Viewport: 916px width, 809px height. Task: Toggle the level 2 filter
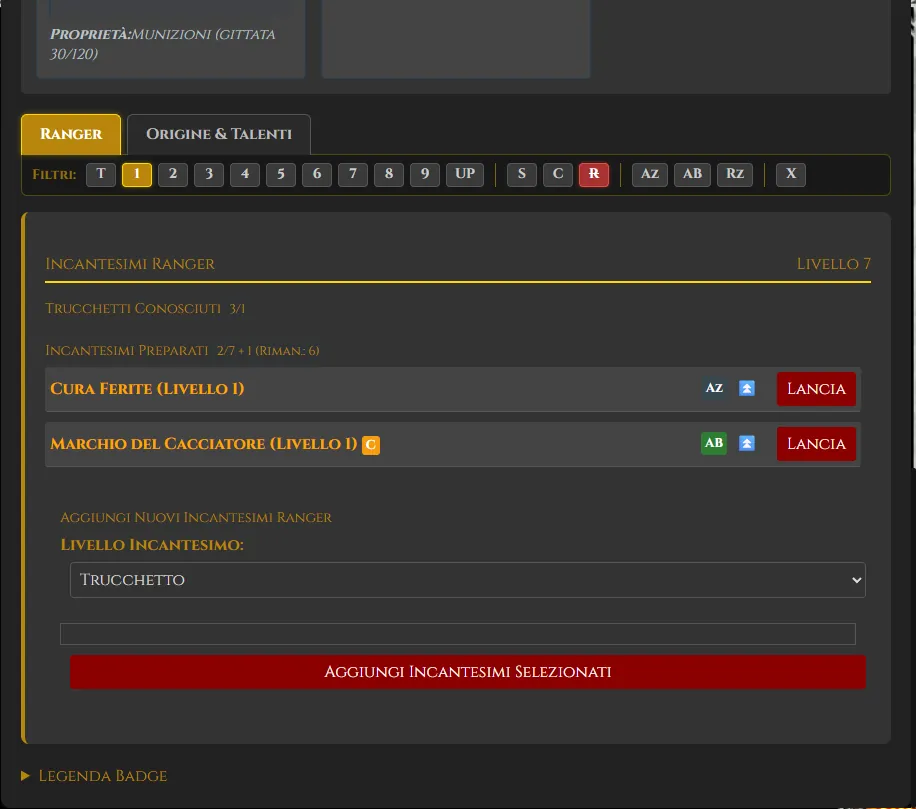click(173, 174)
